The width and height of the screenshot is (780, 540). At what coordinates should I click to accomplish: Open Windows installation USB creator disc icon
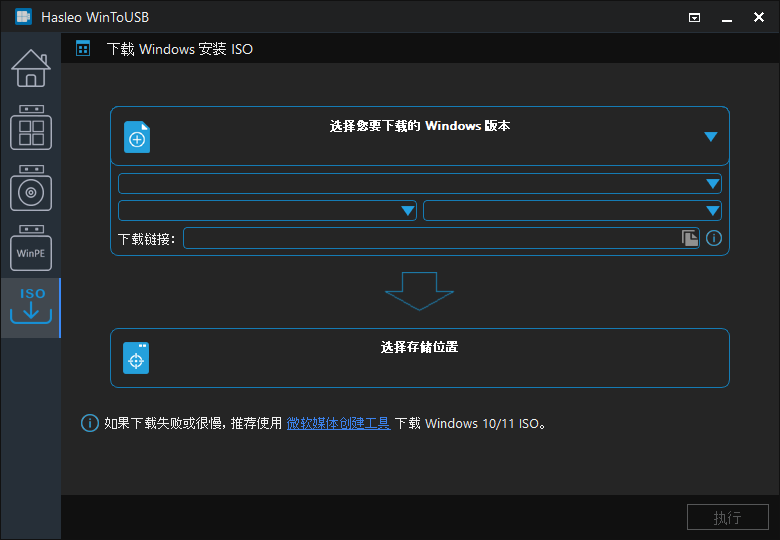(31, 188)
